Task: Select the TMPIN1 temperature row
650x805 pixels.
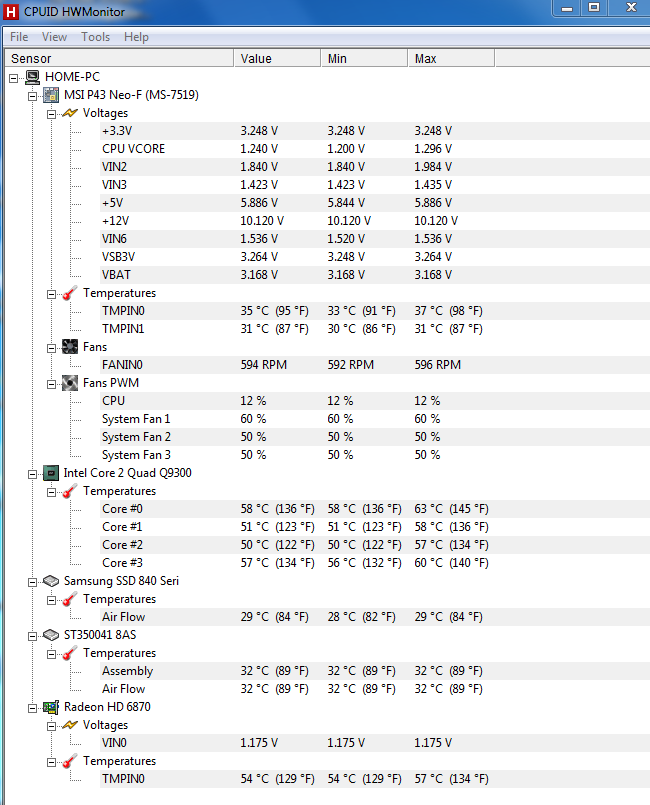Action: (375, 329)
